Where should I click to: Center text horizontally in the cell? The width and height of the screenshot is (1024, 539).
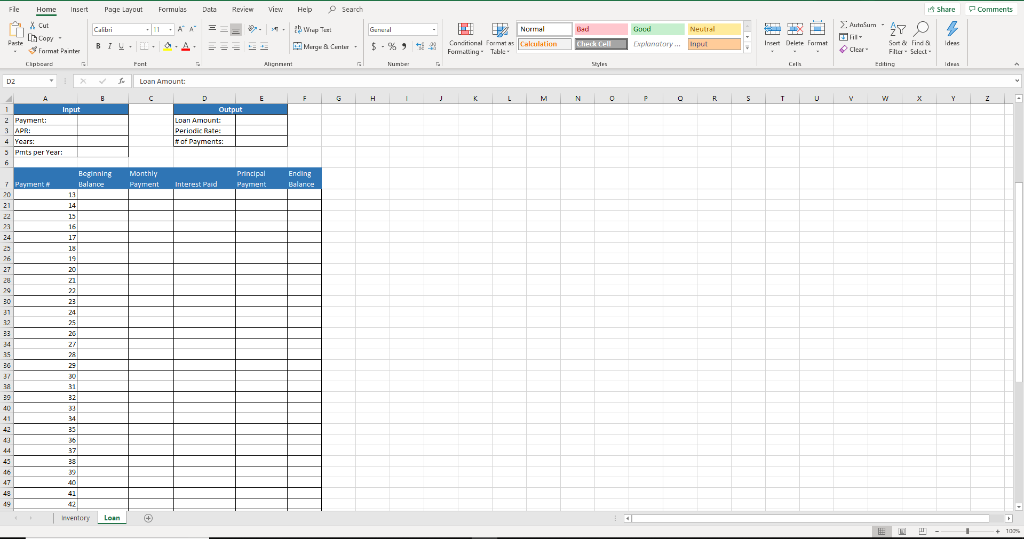(x=224, y=46)
